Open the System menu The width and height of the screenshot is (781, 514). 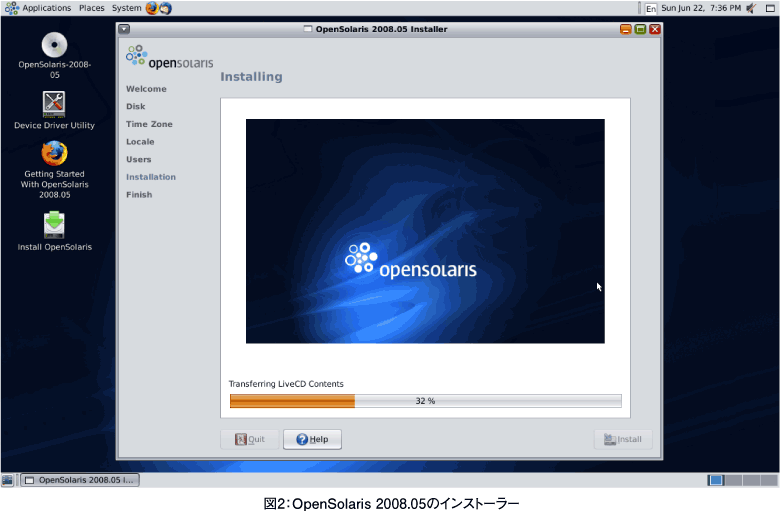(127, 8)
